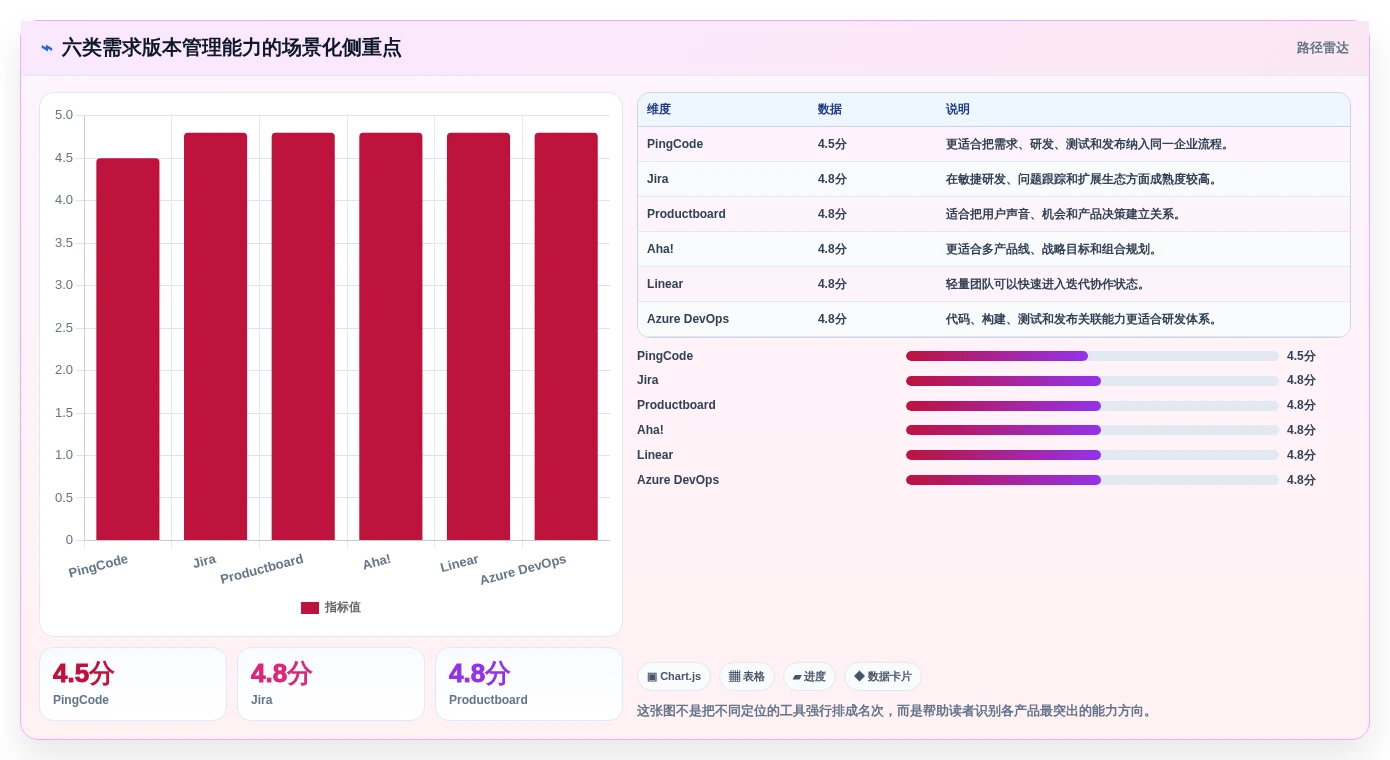Click the diamond icon in 数据卡片 chip
1390x760 pixels.
click(x=859, y=677)
